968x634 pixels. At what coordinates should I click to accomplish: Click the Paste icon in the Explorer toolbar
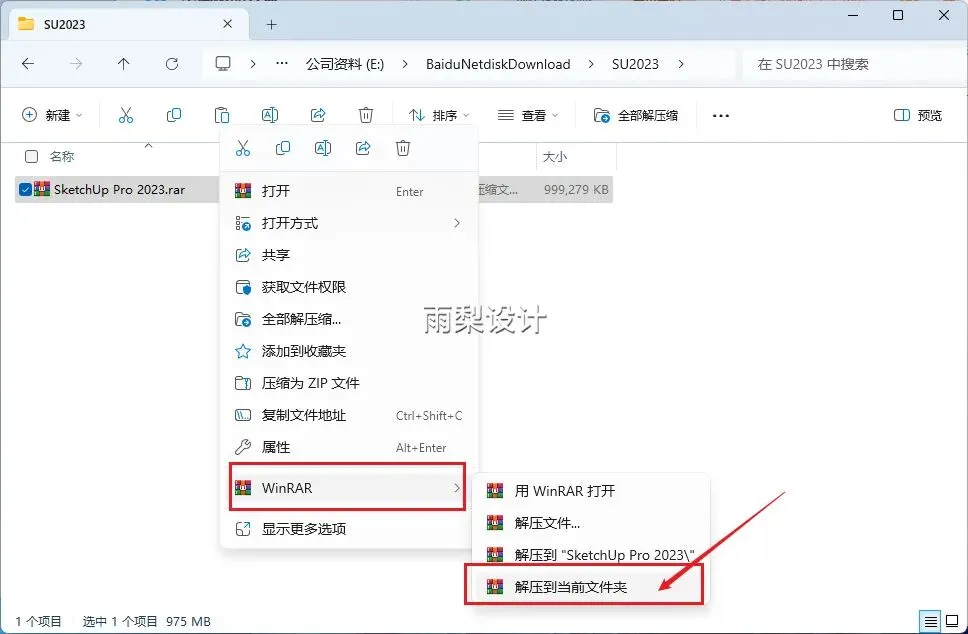222,115
